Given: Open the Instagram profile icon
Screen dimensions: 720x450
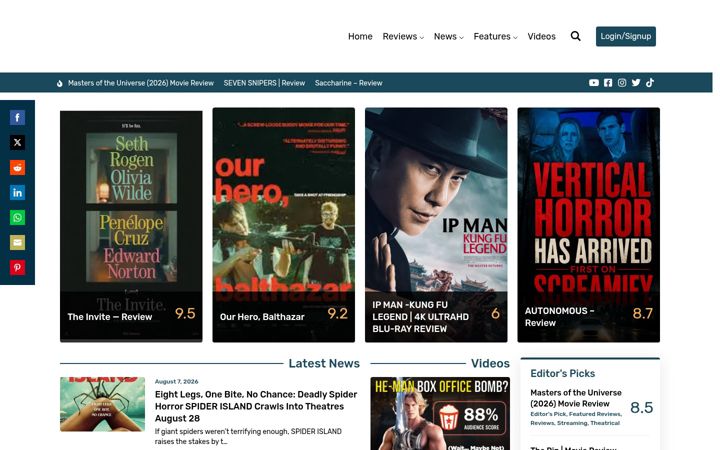Looking at the screenshot, I should coord(622,83).
